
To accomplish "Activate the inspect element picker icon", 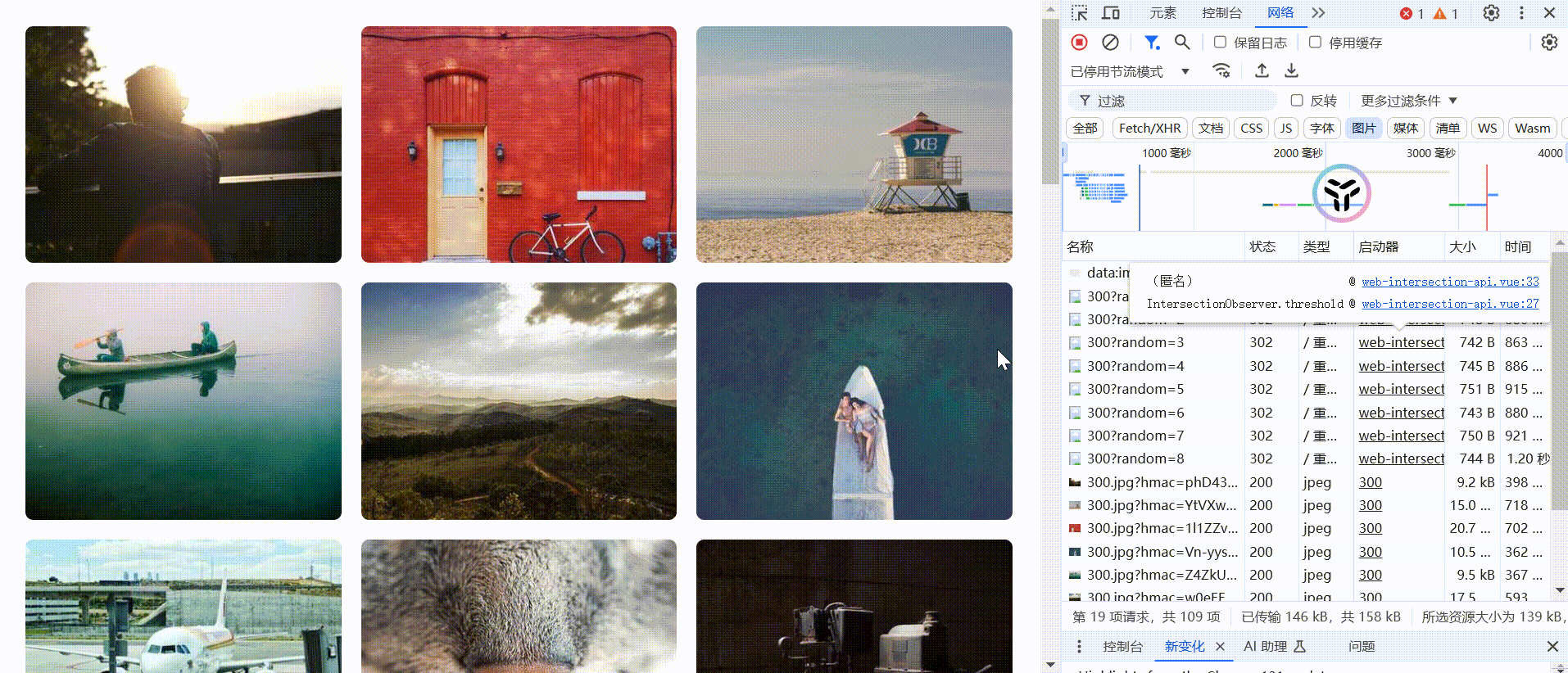I will click(1079, 13).
